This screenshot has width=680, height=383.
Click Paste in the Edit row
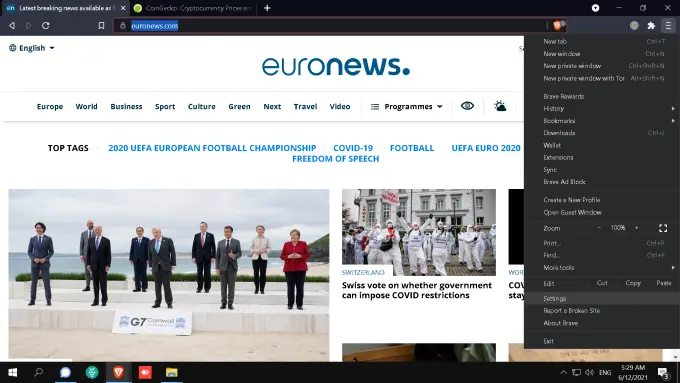[664, 283]
